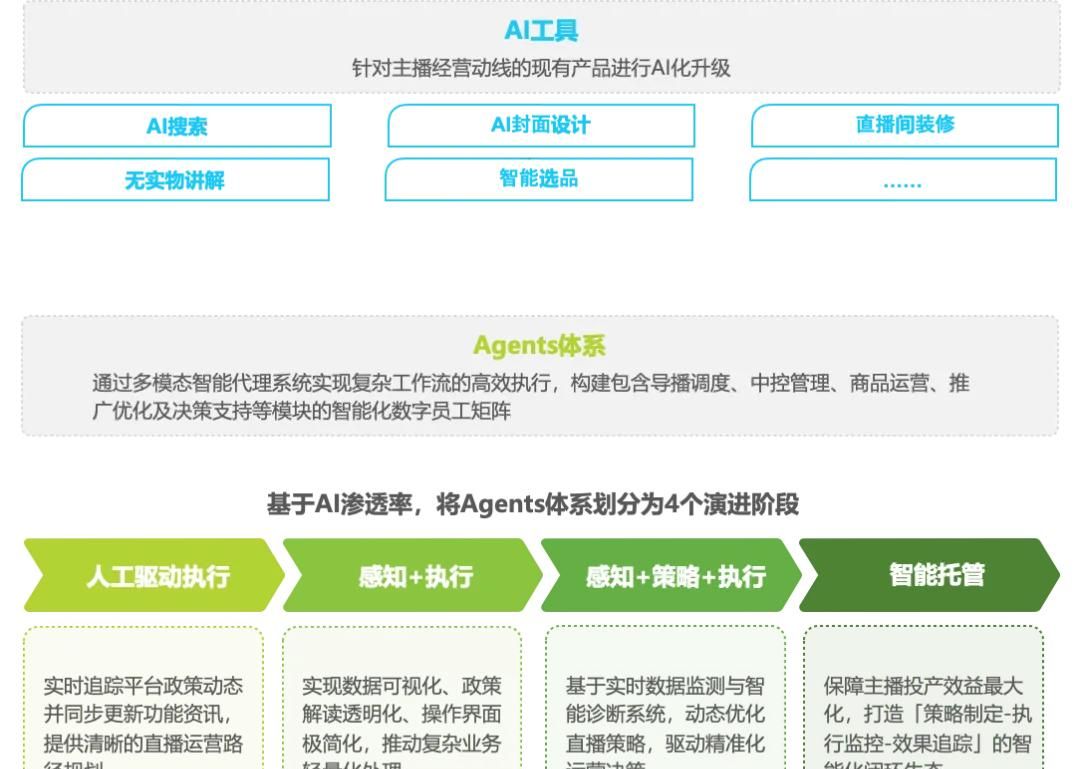
Task: Click the "……" placeholder button
Action: coord(902,180)
